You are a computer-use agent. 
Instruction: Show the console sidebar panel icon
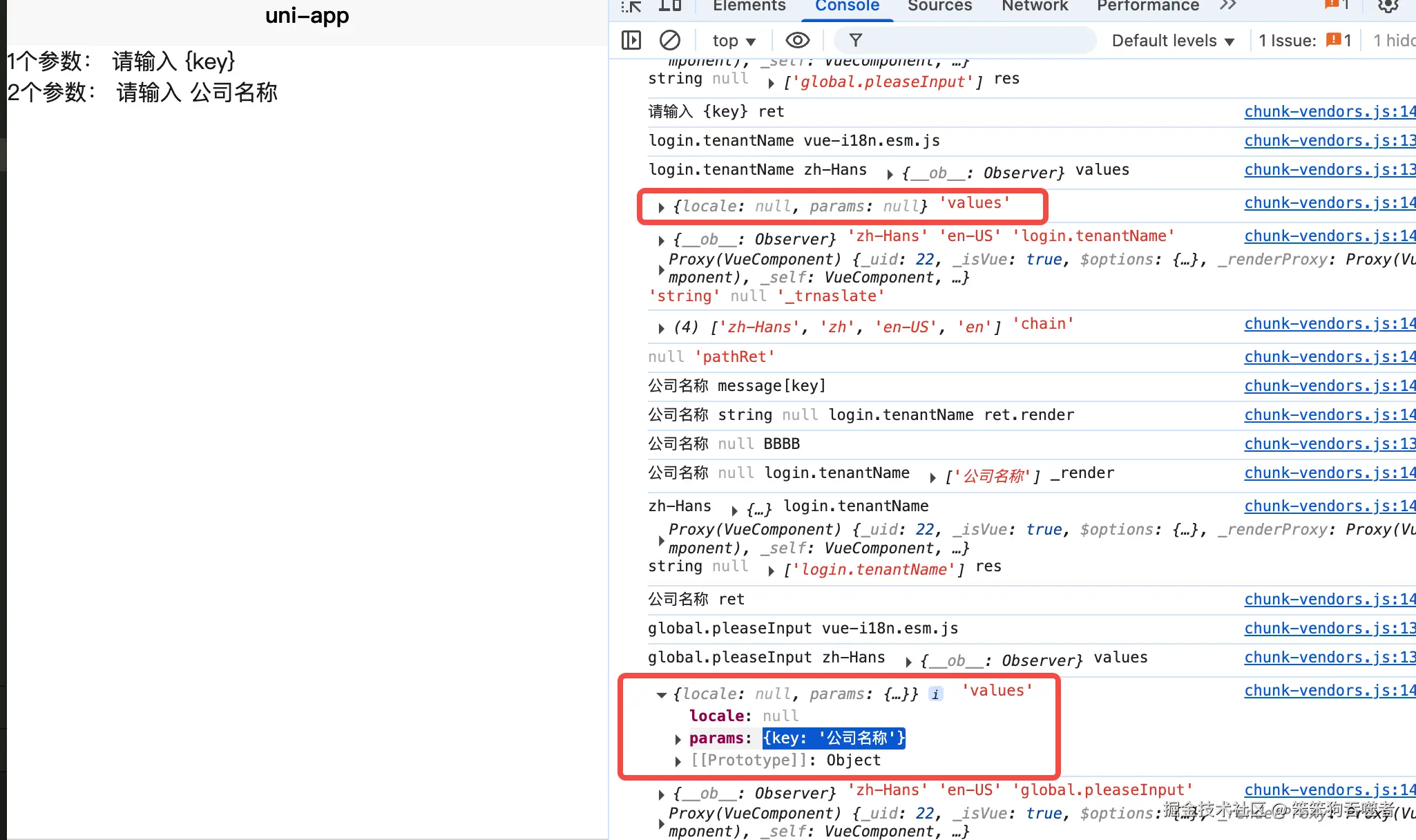pos(631,40)
